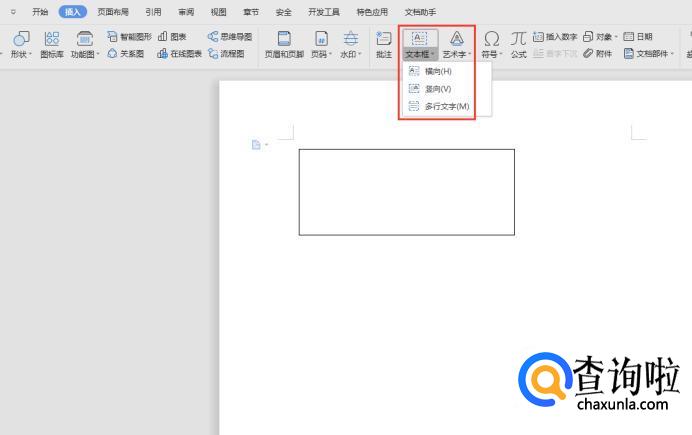Open the dropdown next to the page margin icon
692x435 pixels.
[267, 145]
